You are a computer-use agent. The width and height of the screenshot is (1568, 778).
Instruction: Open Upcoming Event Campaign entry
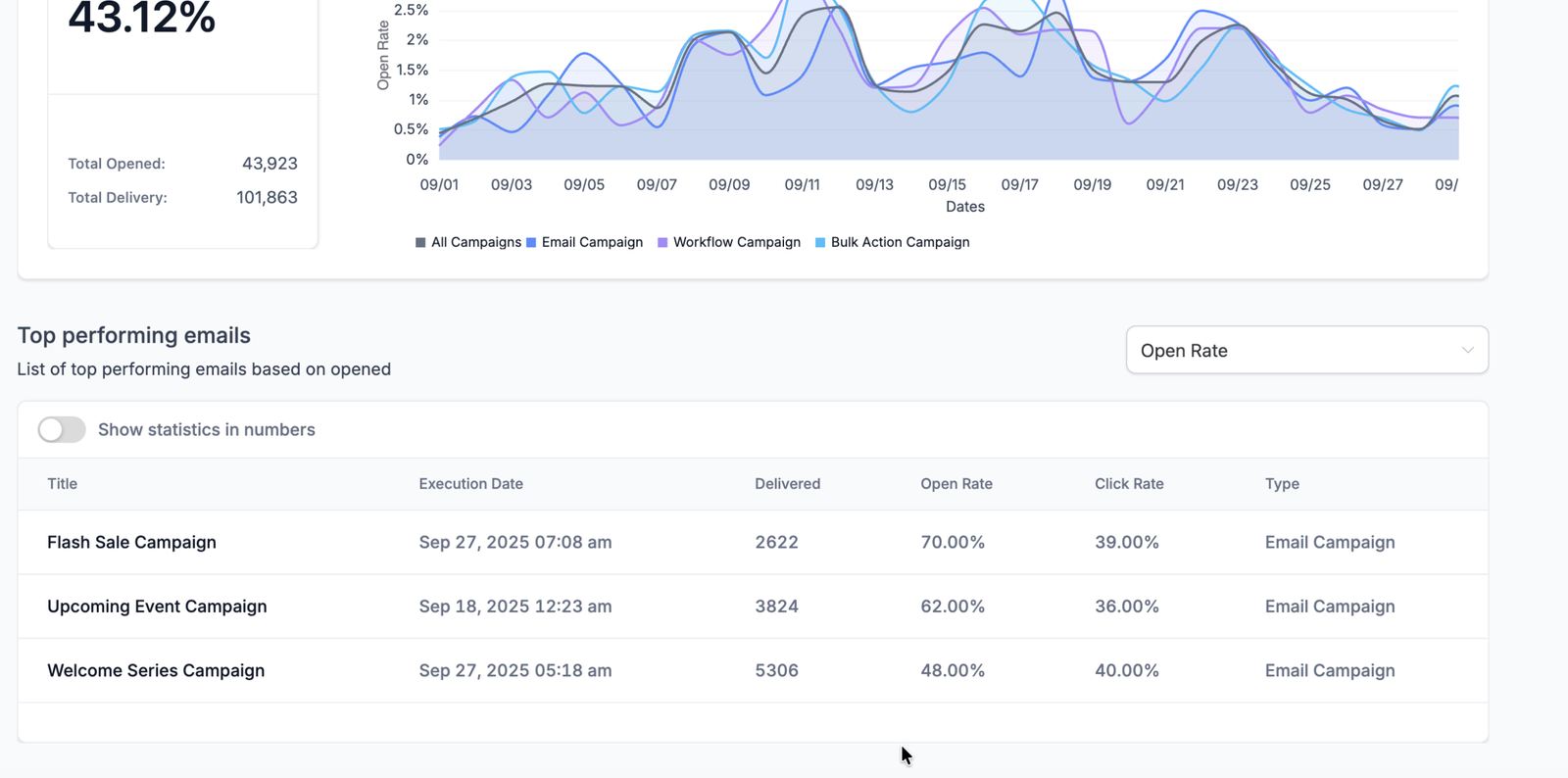(x=157, y=607)
